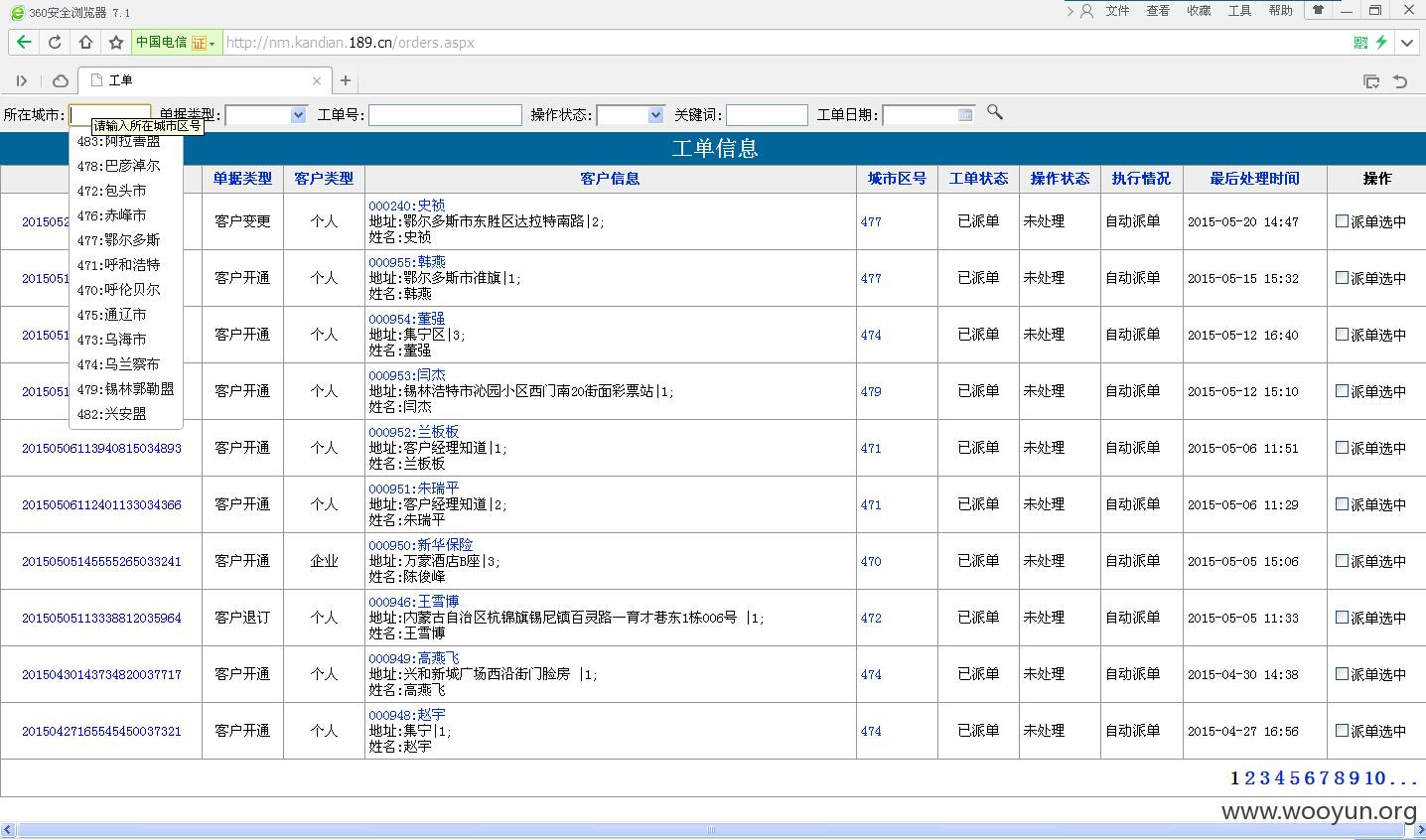Check 派单选中 for 王雪博 order
Screen dimensions: 1426x840
point(1342,618)
